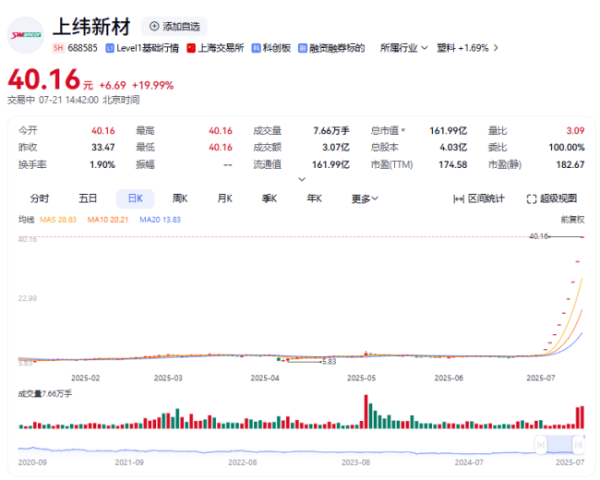Click the 成交额 value 3.07亿
This screenshot has width=600, height=480.
[x=336, y=147]
